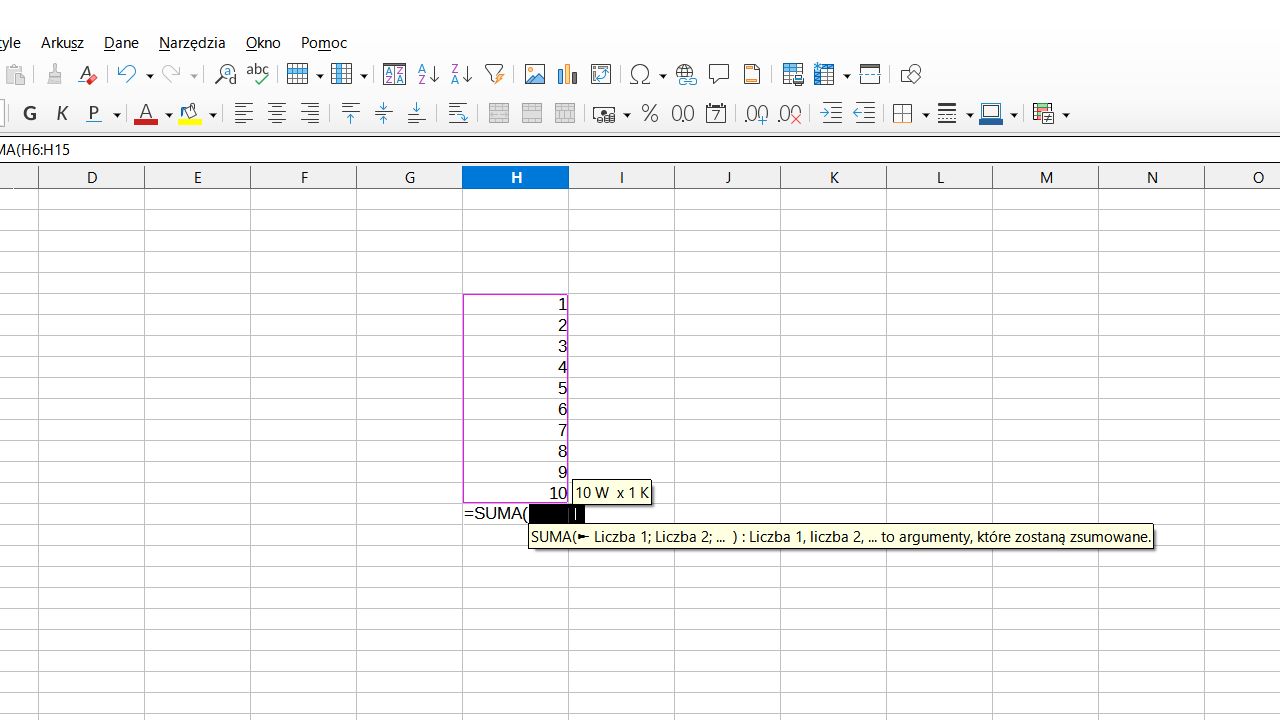Image resolution: width=1280 pixels, height=720 pixels.
Task: Open Znajdź i zamień (find and replace)
Action: (225, 74)
